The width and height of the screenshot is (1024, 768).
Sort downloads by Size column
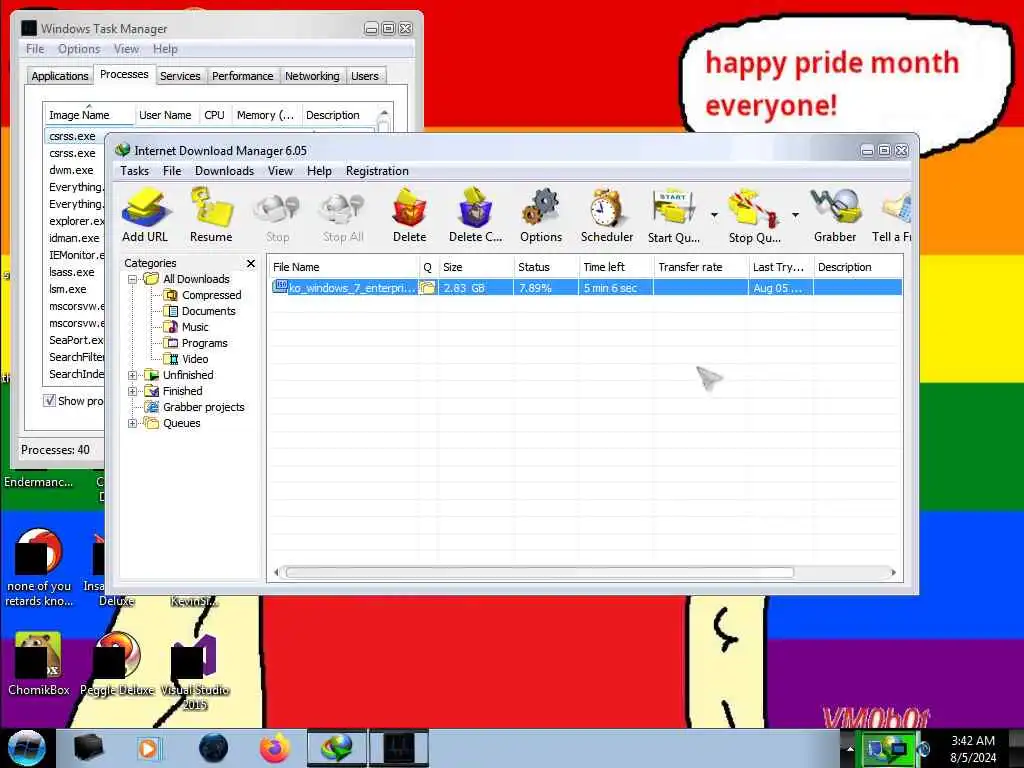click(476, 267)
